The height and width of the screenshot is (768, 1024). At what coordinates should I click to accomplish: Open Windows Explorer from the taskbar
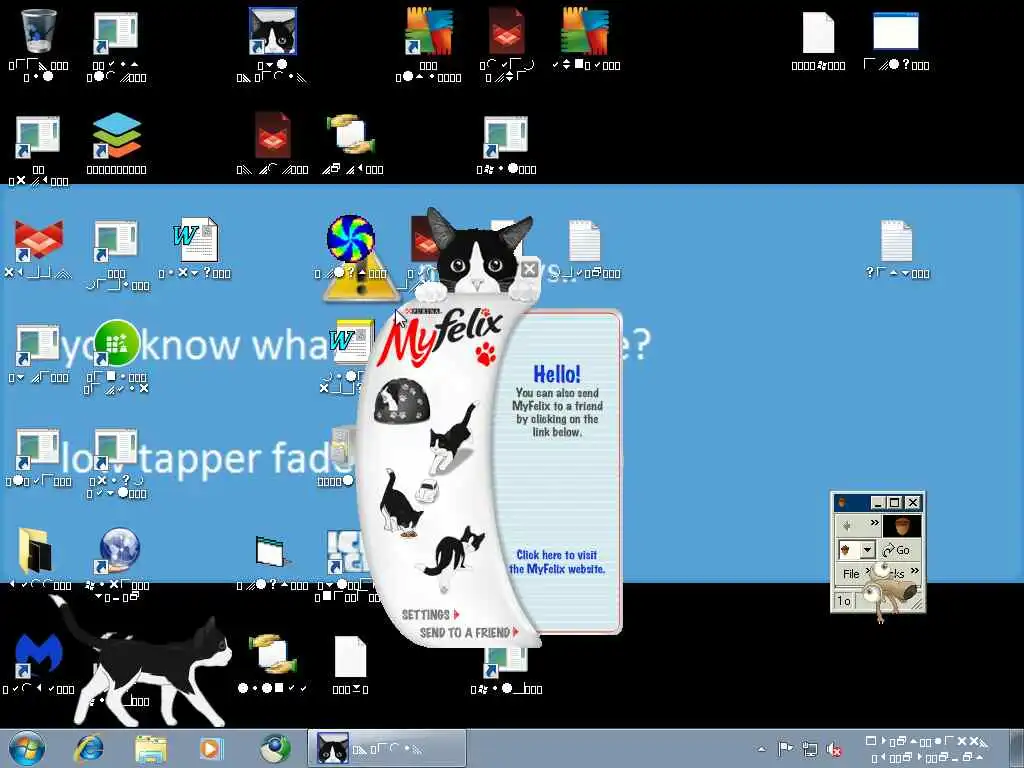[151, 749]
